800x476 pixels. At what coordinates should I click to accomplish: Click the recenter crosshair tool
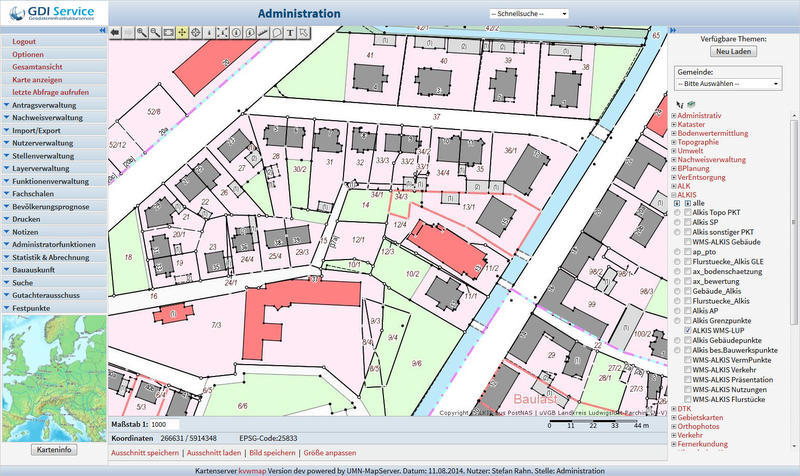pyautogui.click(x=195, y=32)
